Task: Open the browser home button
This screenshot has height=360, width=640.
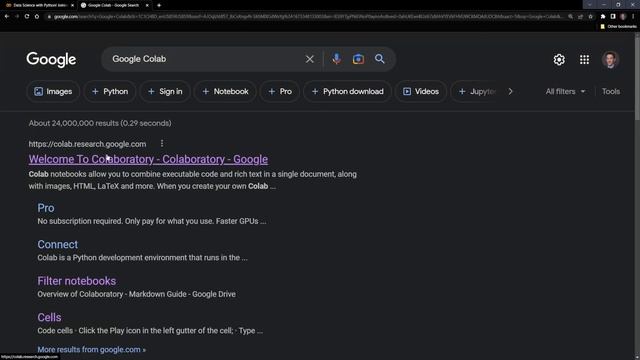Action: (x=37, y=16)
